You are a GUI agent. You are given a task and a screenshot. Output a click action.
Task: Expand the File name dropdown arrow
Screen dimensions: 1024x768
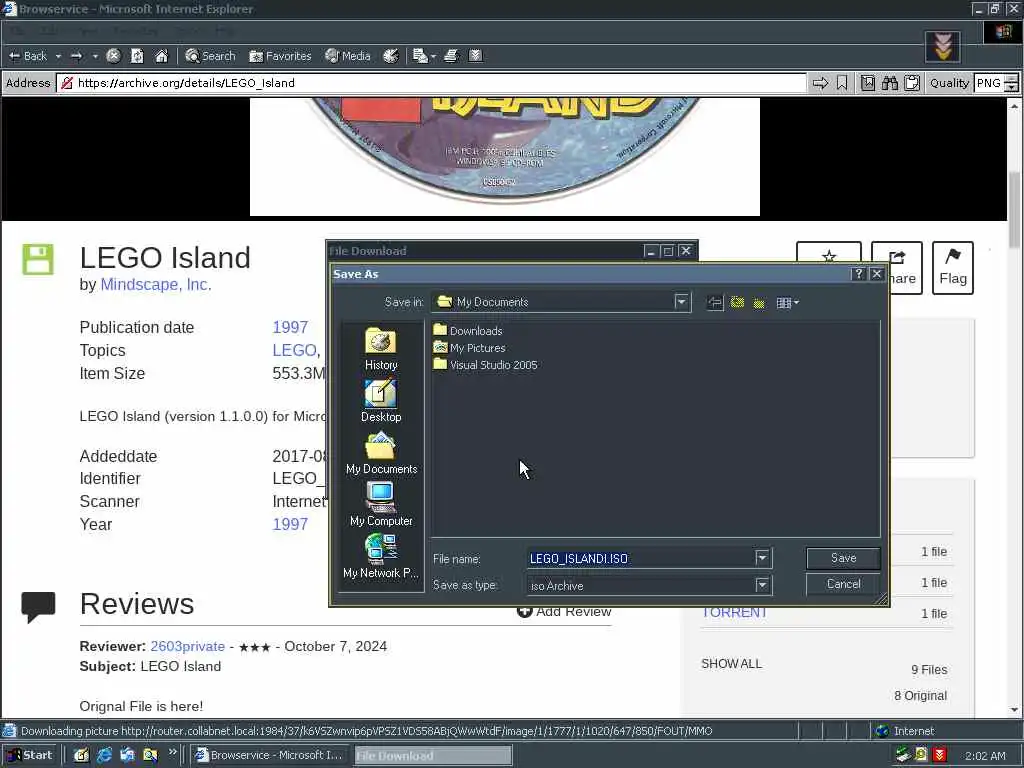click(762, 558)
